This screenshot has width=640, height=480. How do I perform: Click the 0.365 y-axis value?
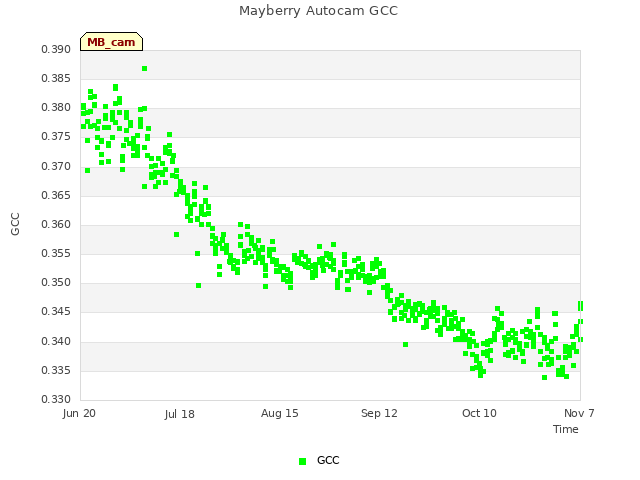(x=56, y=196)
